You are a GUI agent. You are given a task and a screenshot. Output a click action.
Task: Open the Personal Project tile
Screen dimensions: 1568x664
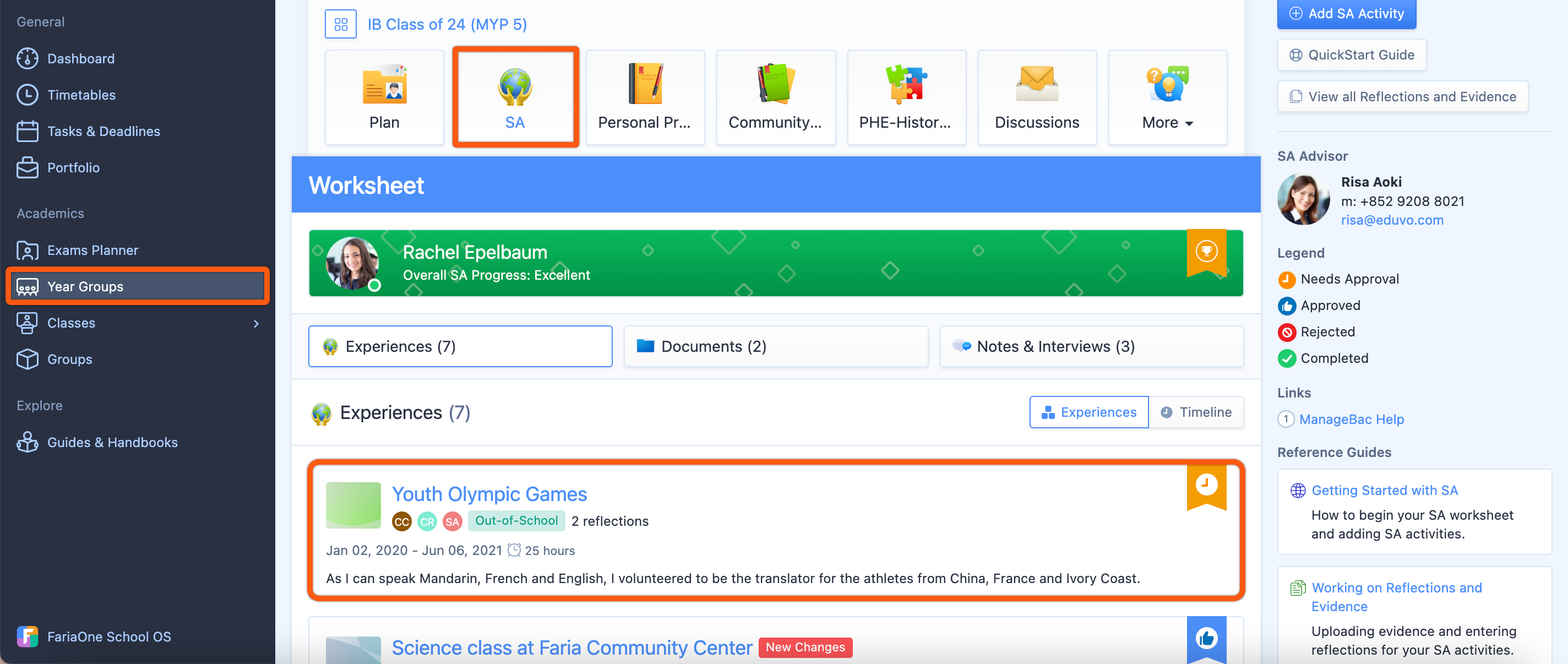click(x=645, y=97)
